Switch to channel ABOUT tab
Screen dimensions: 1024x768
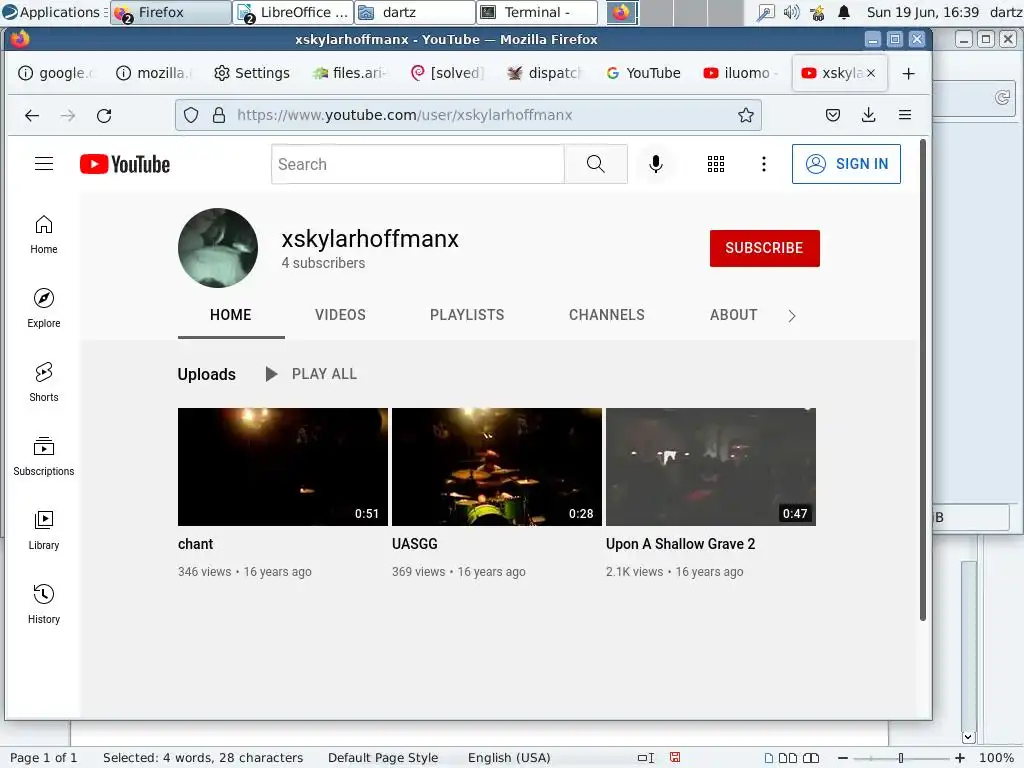[733, 315]
